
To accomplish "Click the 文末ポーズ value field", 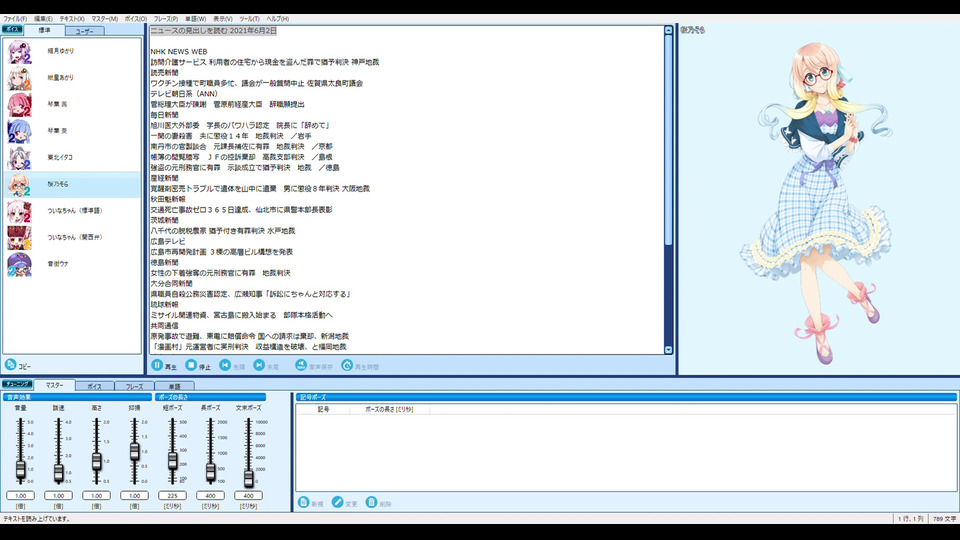I will coord(249,495).
